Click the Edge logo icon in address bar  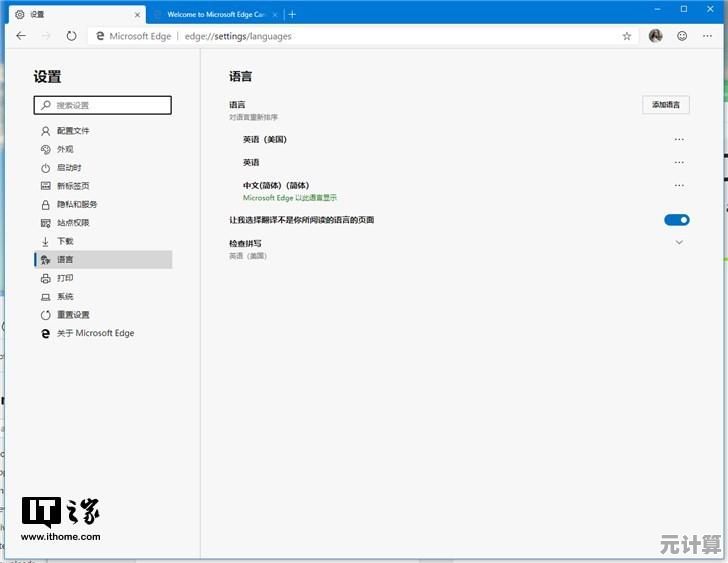pos(100,36)
